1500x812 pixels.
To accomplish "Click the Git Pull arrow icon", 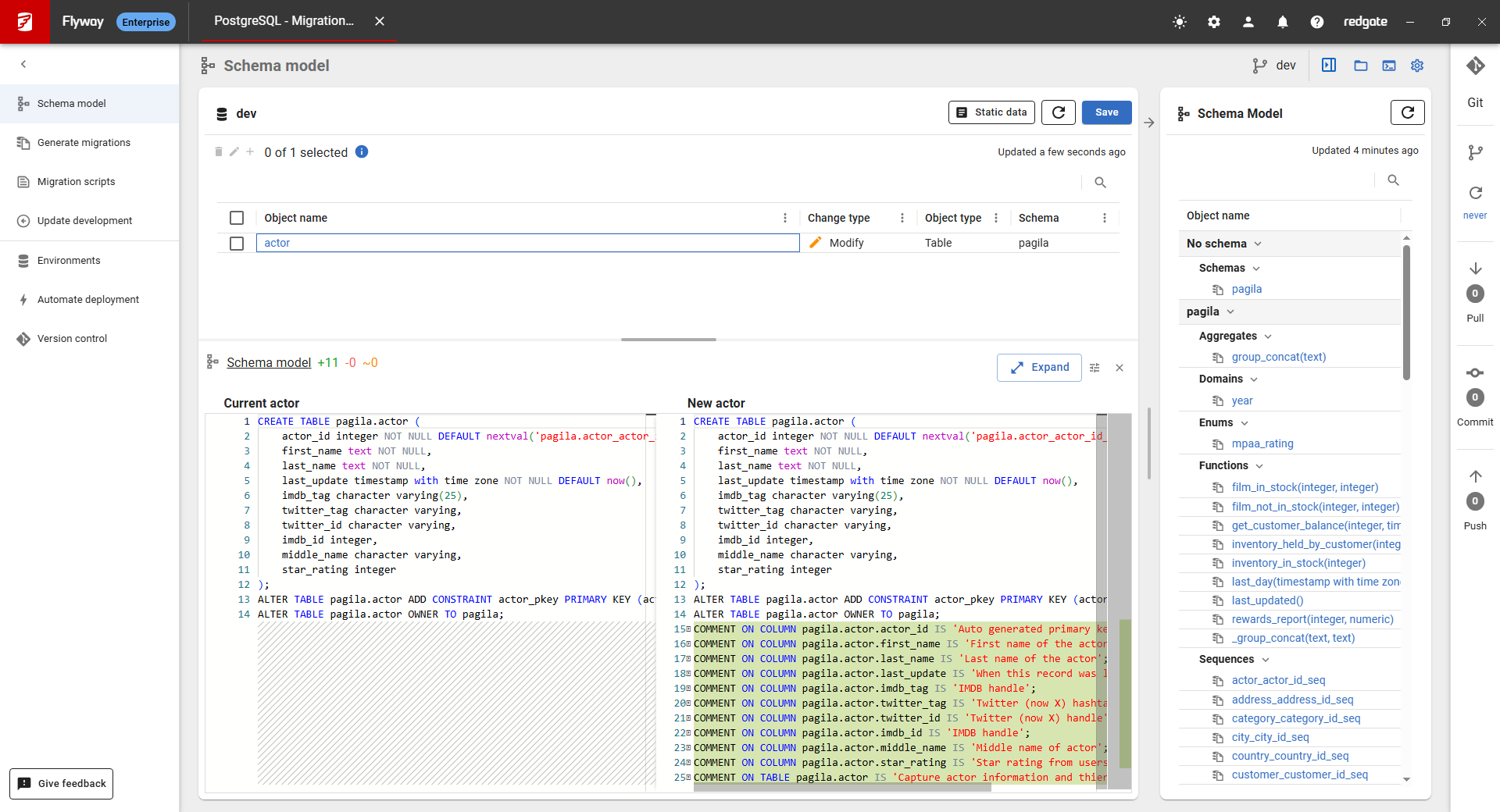I will (x=1475, y=269).
